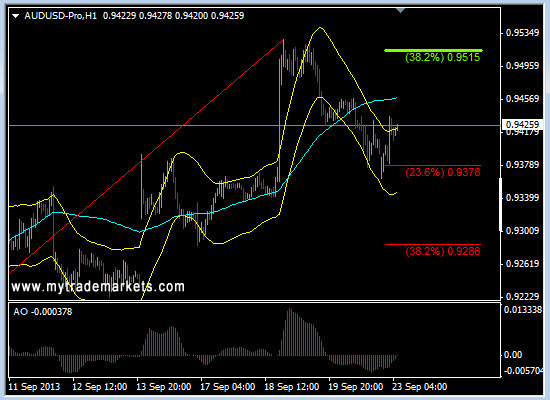Click the 19 Sep 20:00 time label
Viewport: 550px width, 400px height.
pyautogui.click(x=356, y=387)
